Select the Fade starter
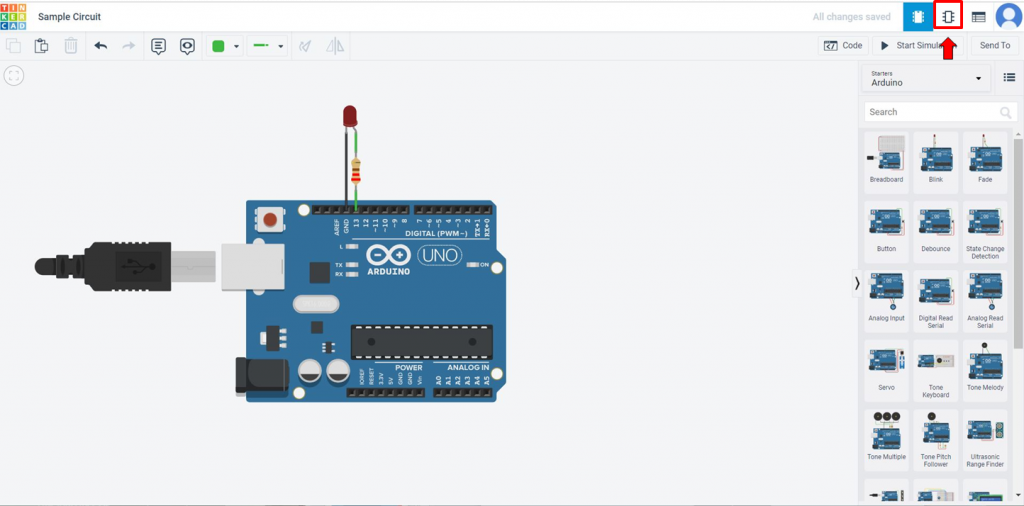 coord(985,162)
